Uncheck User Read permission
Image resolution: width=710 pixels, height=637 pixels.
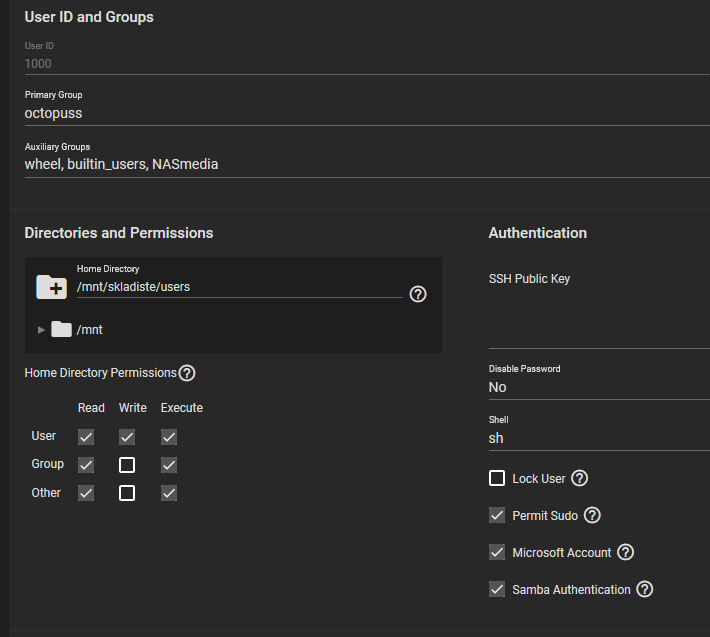(x=86, y=437)
